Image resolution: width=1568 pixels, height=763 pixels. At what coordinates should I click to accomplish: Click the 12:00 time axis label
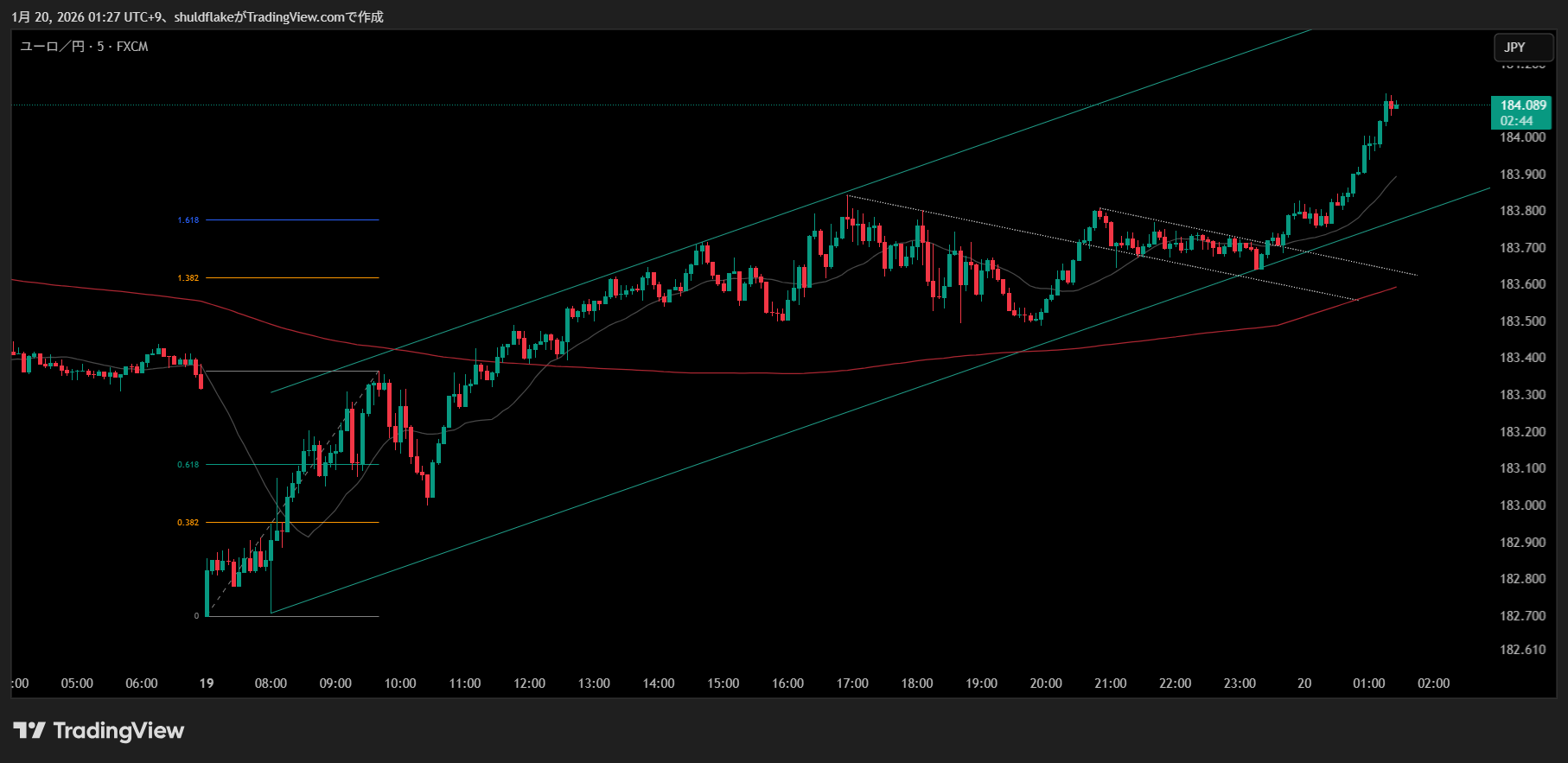529,684
